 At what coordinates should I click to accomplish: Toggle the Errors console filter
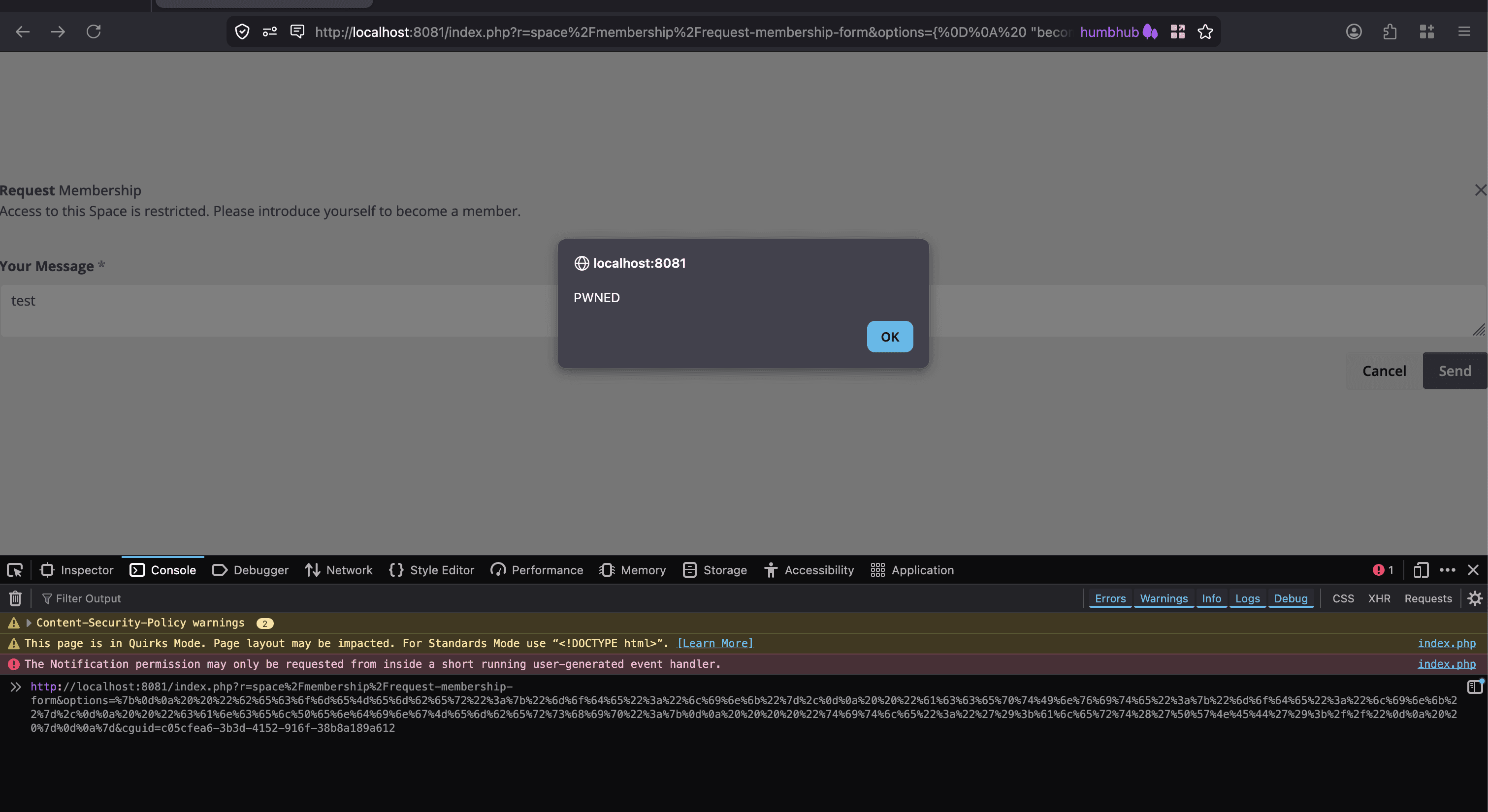(1110, 598)
